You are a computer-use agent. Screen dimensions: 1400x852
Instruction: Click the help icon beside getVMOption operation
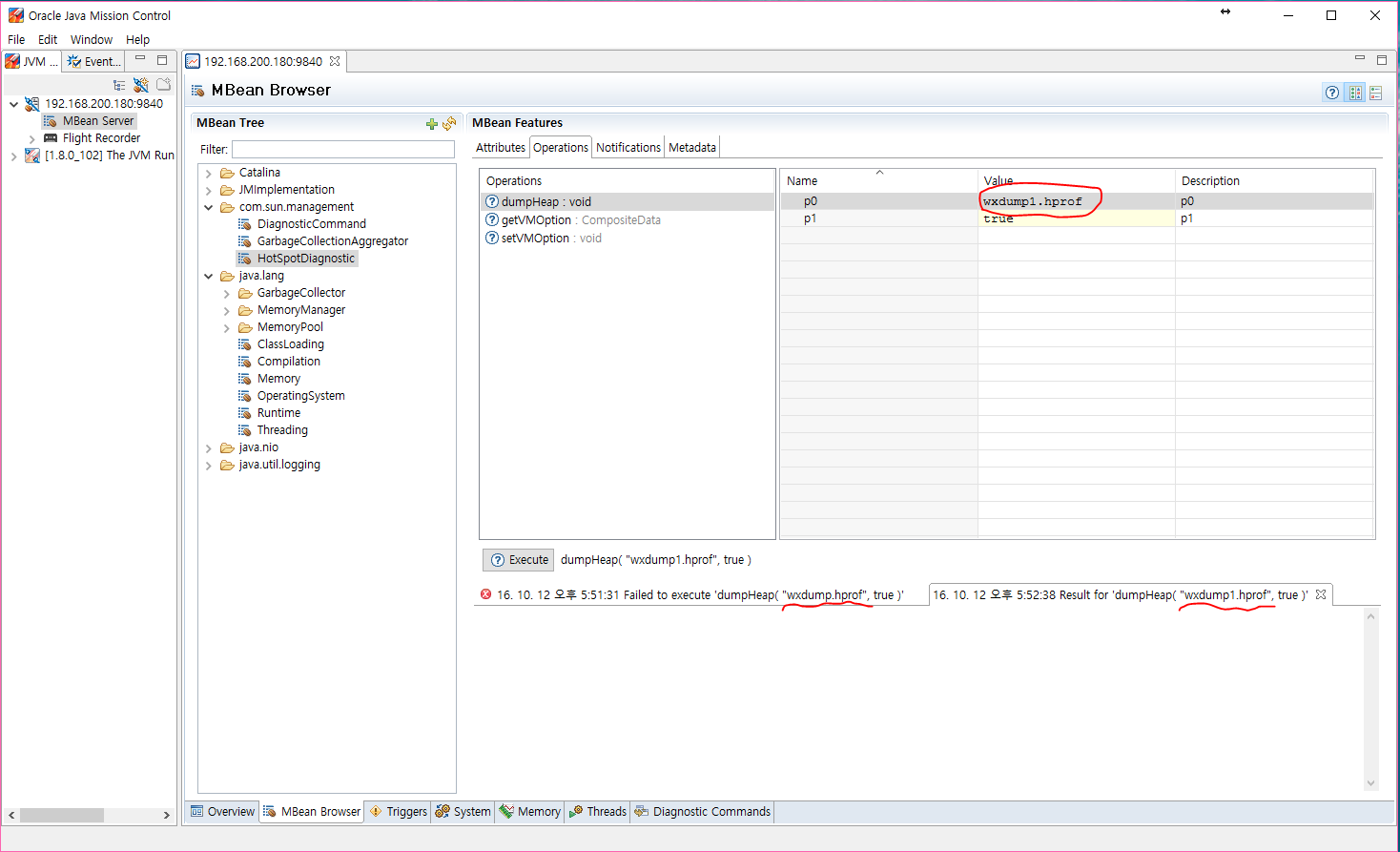[x=492, y=220]
